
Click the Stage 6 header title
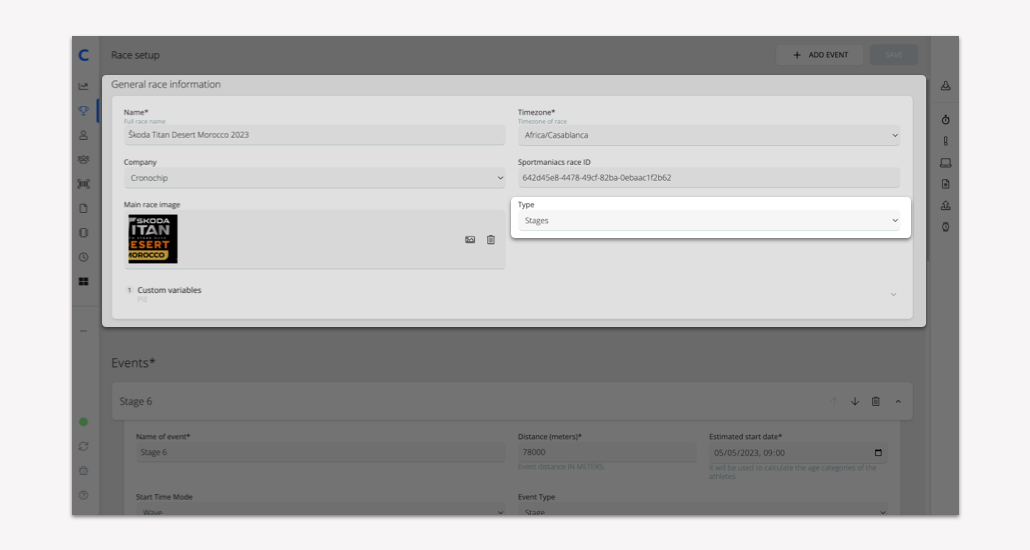(x=135, y=401)
